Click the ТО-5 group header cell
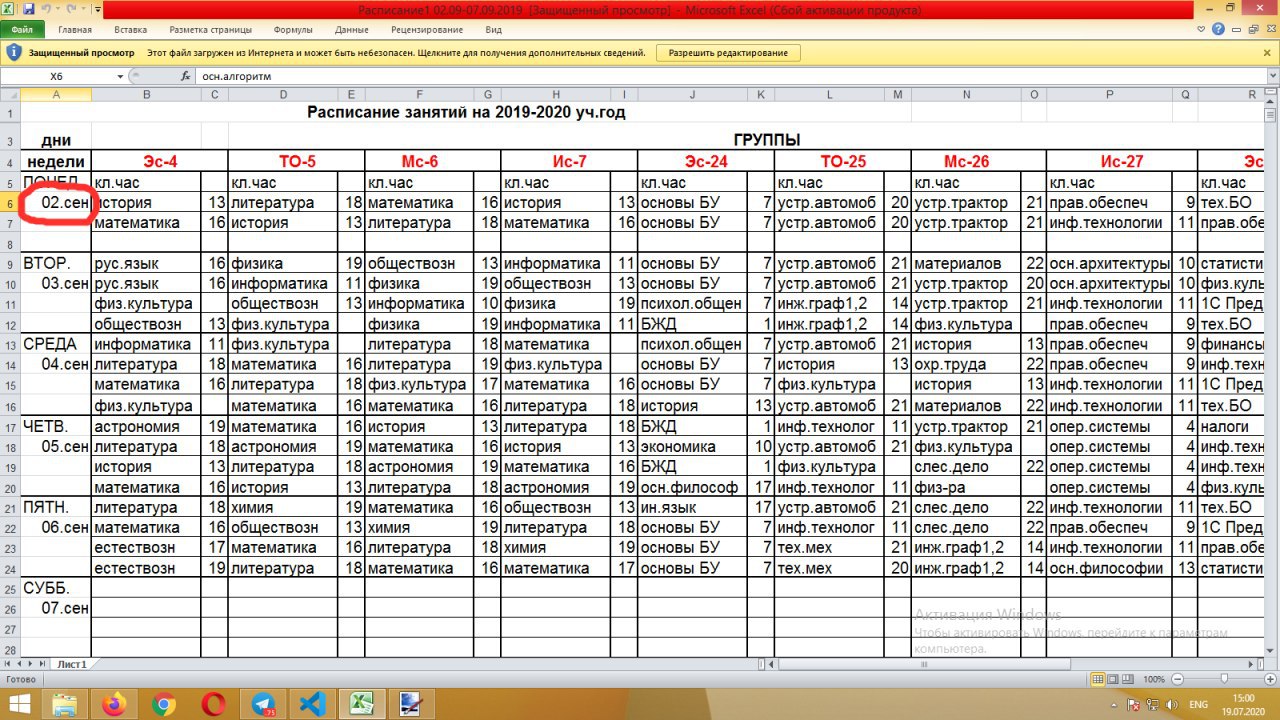This screenshot has height=720, width=1280. pos(296,162)
